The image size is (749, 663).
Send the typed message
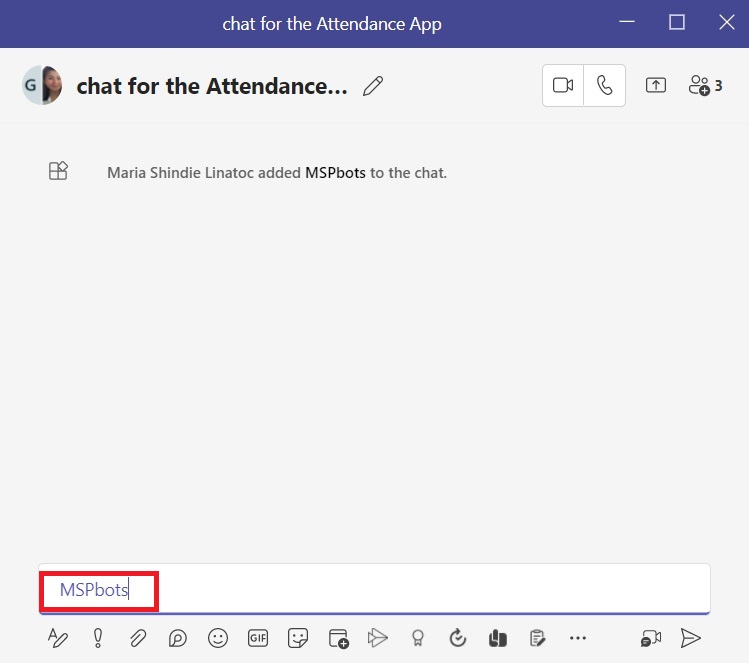690,638
